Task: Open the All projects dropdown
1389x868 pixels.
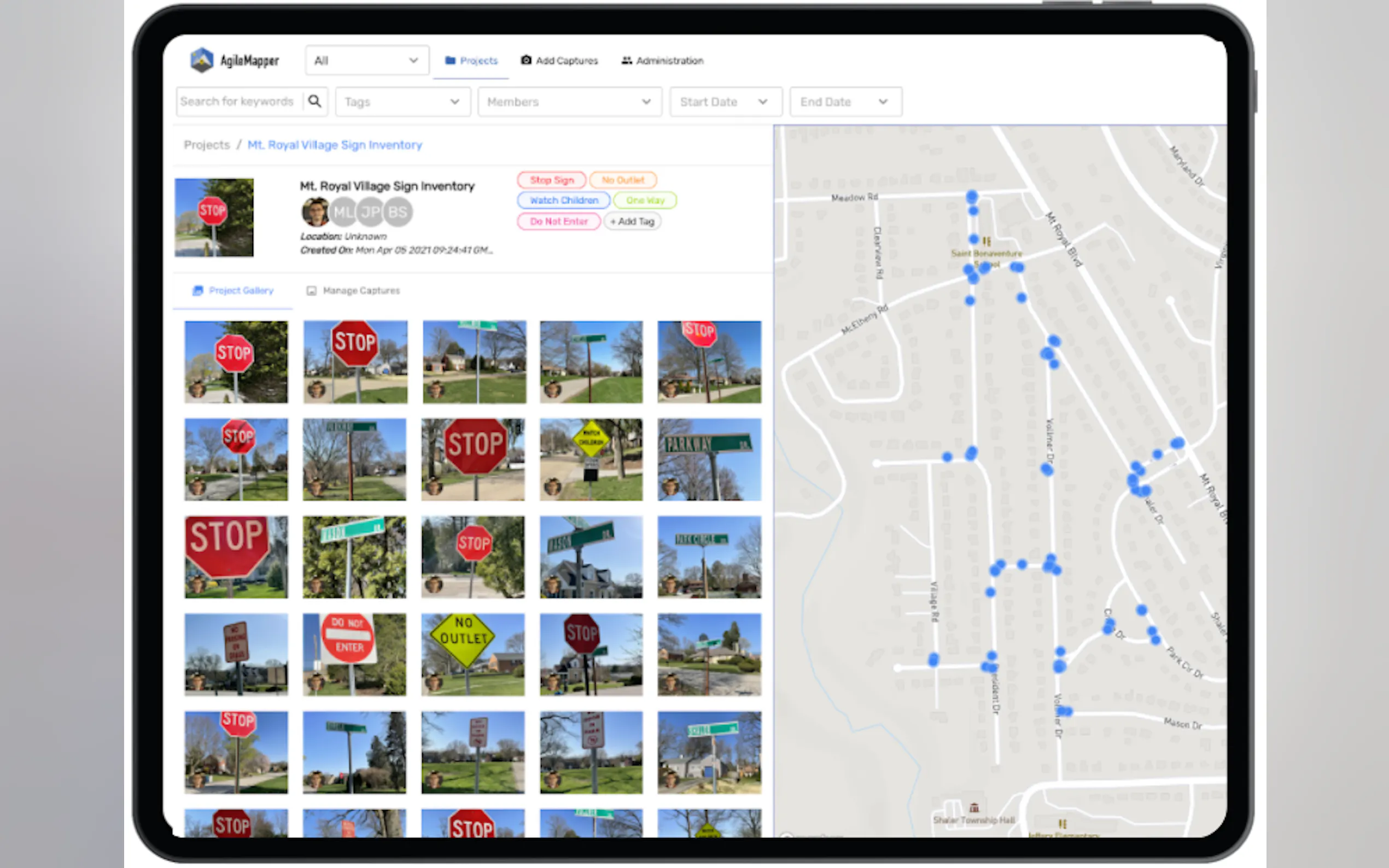Action: (367, 60)
